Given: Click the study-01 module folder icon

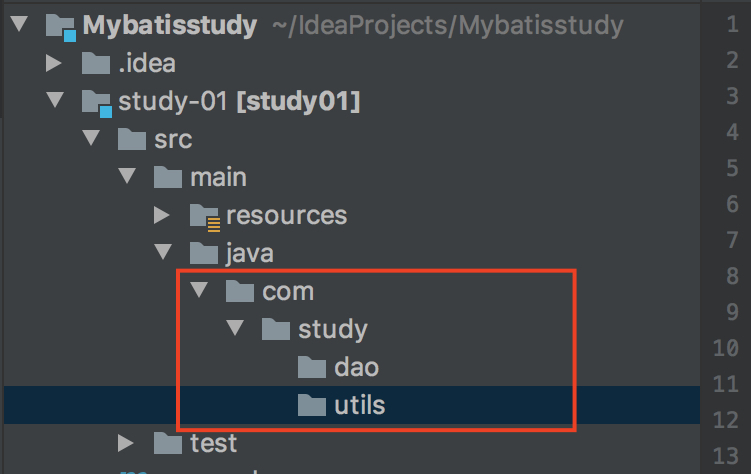Looking at the screenshot, I should point(96,102).
